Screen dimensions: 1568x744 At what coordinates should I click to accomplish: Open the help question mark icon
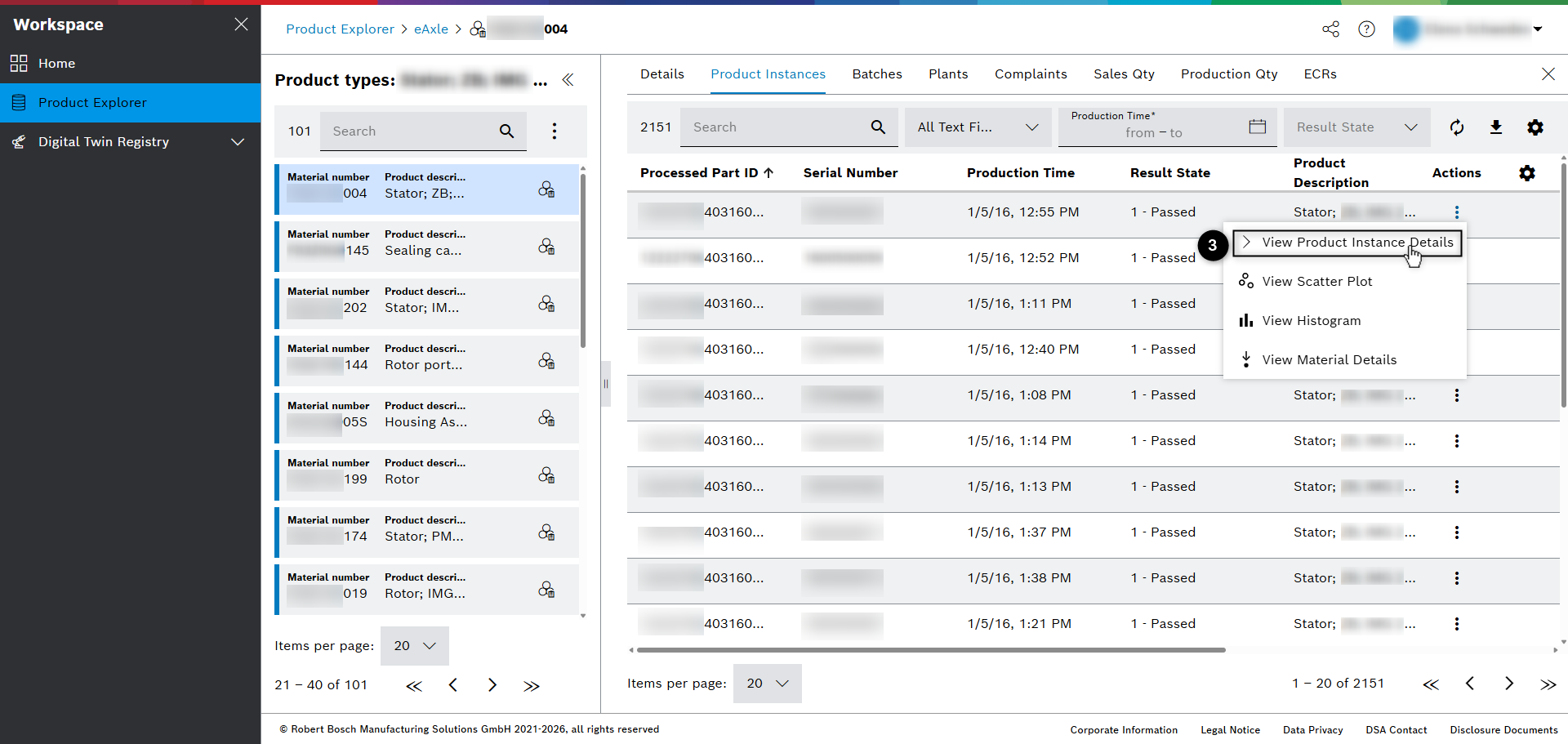tap(1366, 29)
